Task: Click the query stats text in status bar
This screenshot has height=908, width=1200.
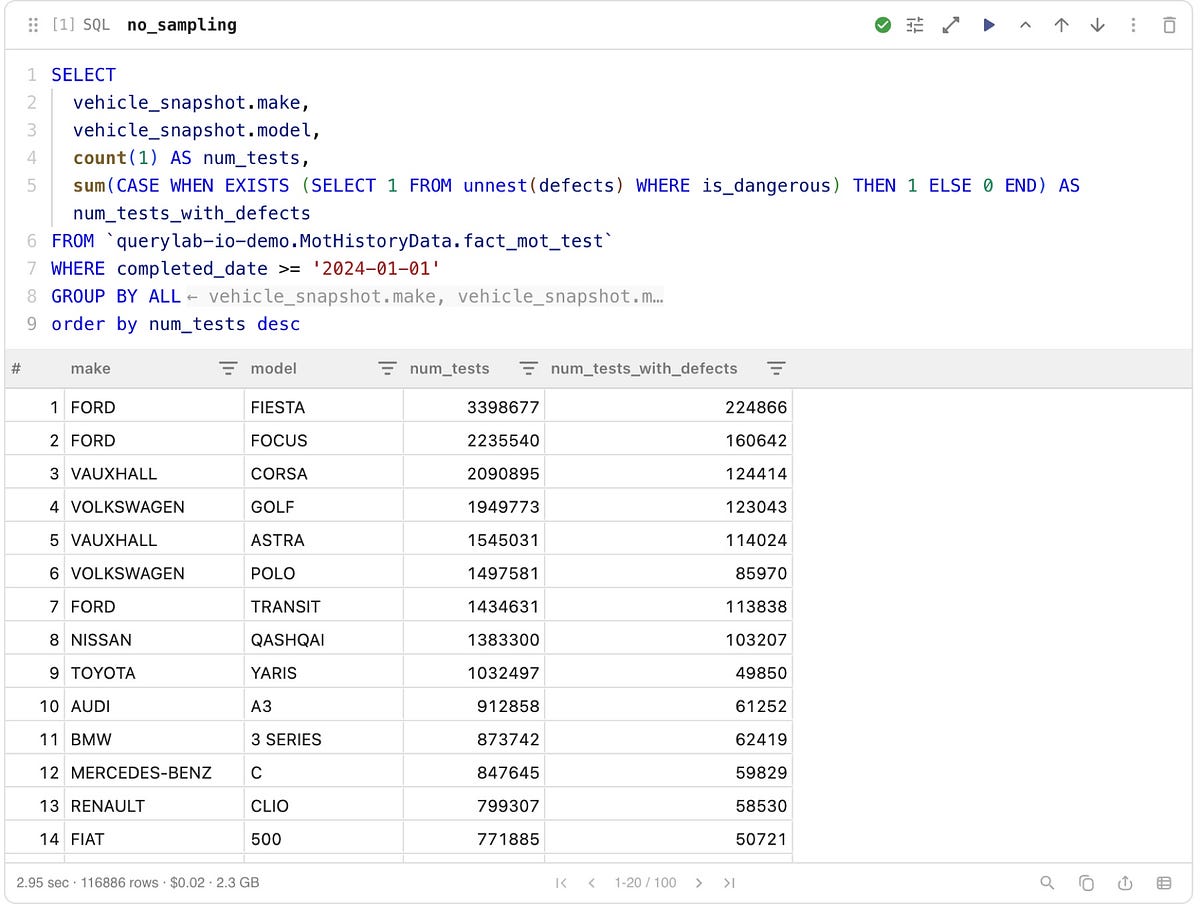Action: pyautogui.click(x=139, y=883)
